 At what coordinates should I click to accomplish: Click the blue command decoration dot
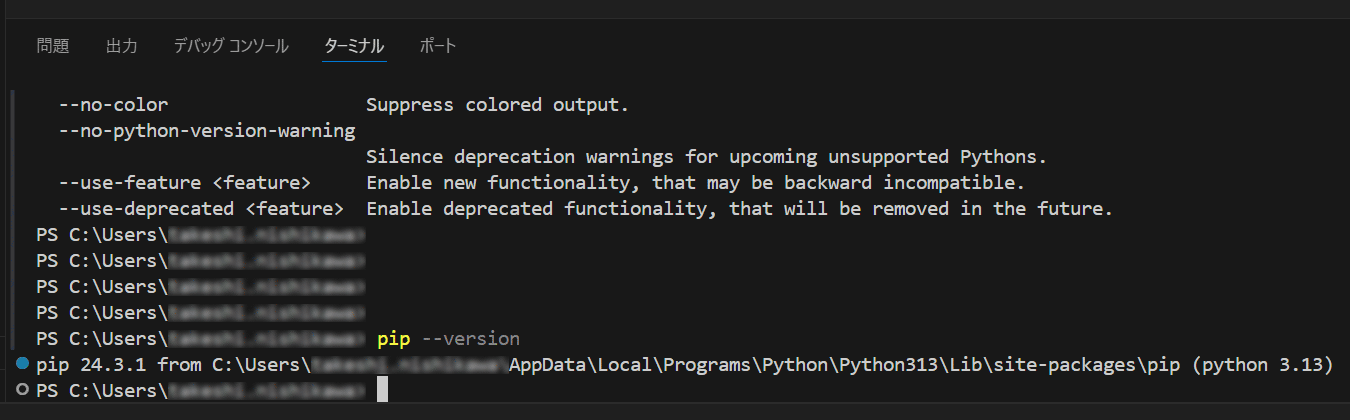[23, 364]
